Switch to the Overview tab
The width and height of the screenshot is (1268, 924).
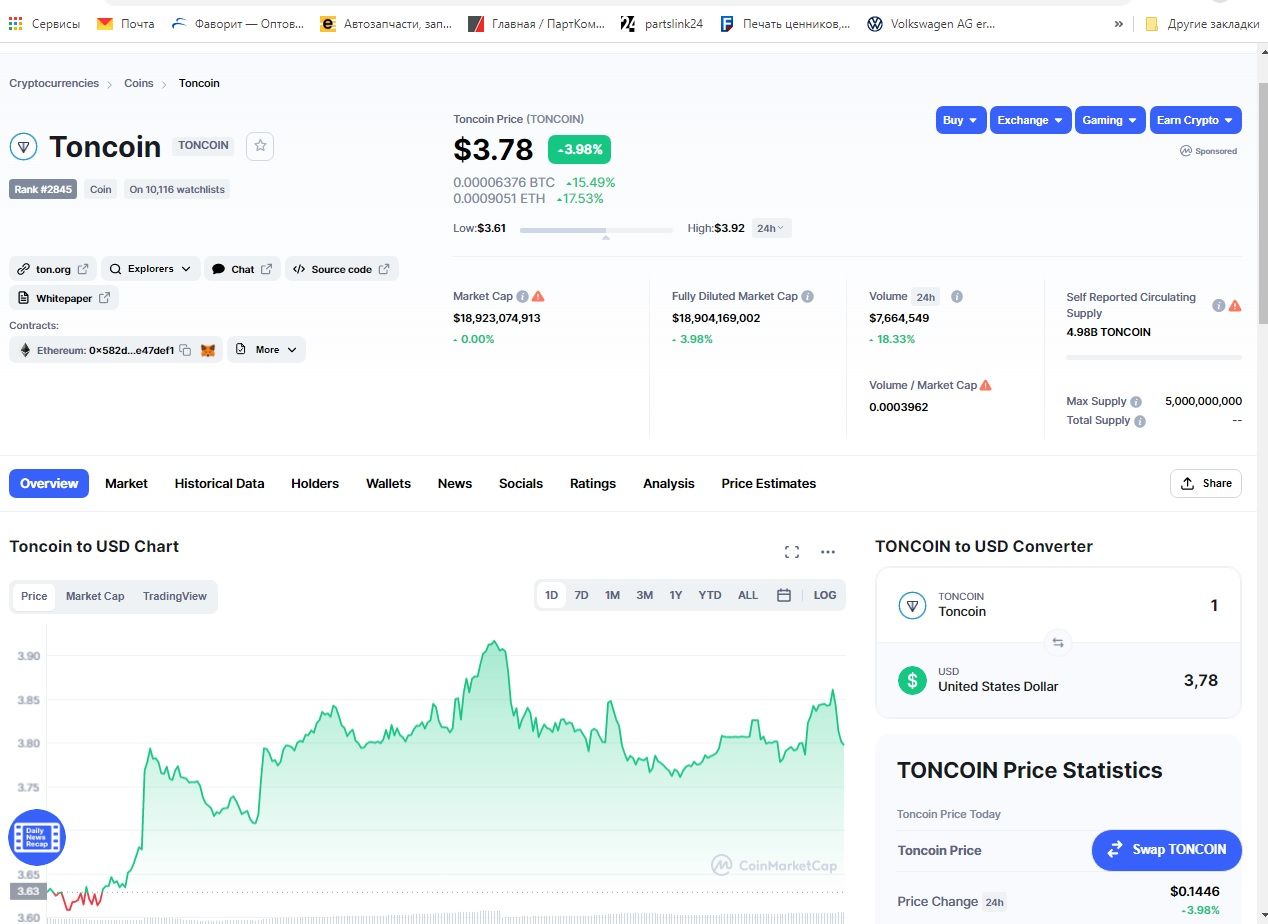coord(49,483)
